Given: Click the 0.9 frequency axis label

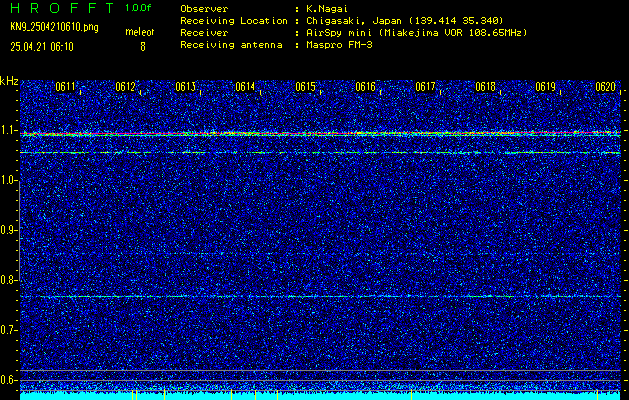Looking at the screenshot, I should 7,230.
